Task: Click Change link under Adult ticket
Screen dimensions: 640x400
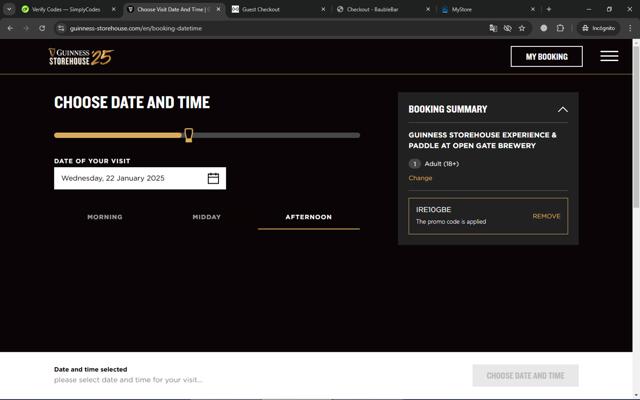Action: click(420, 178)
